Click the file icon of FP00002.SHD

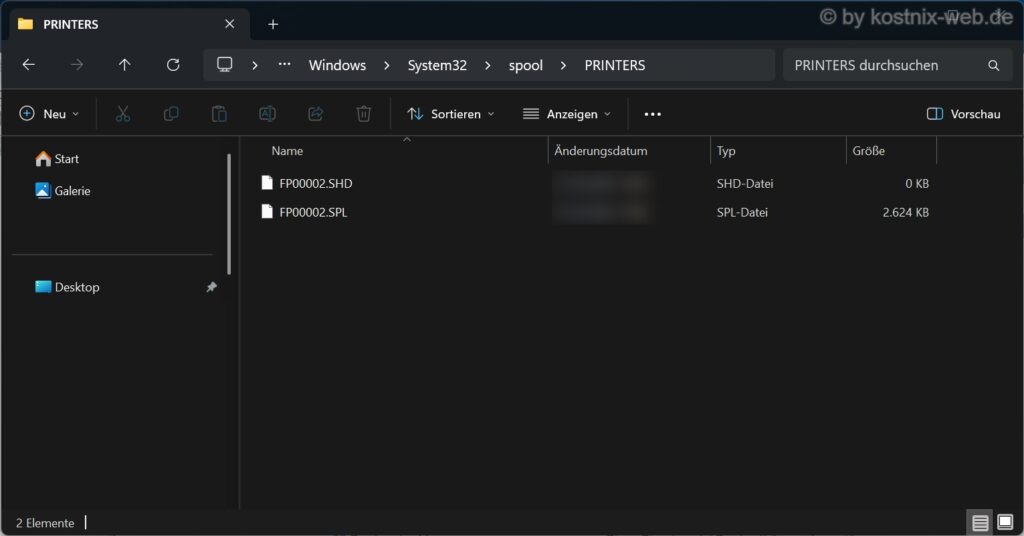(266, 183)
